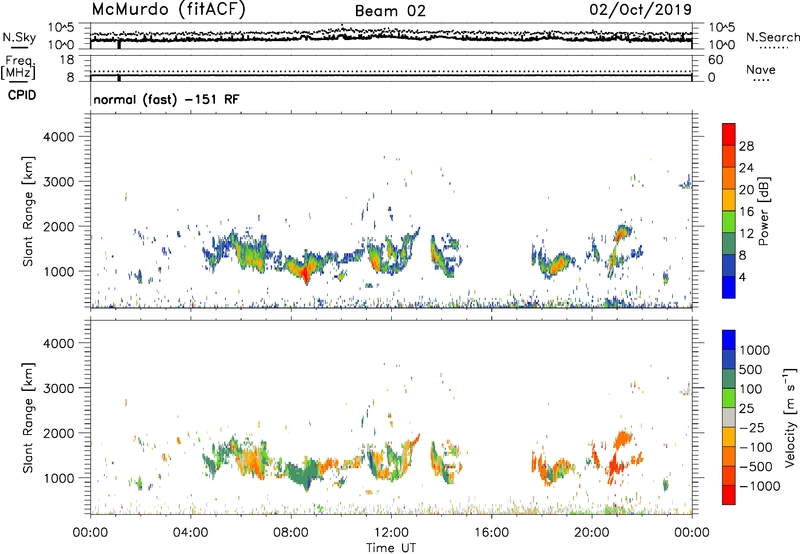
Task: Click the "16" value on Power scale
Action: [x=746, y=212]
